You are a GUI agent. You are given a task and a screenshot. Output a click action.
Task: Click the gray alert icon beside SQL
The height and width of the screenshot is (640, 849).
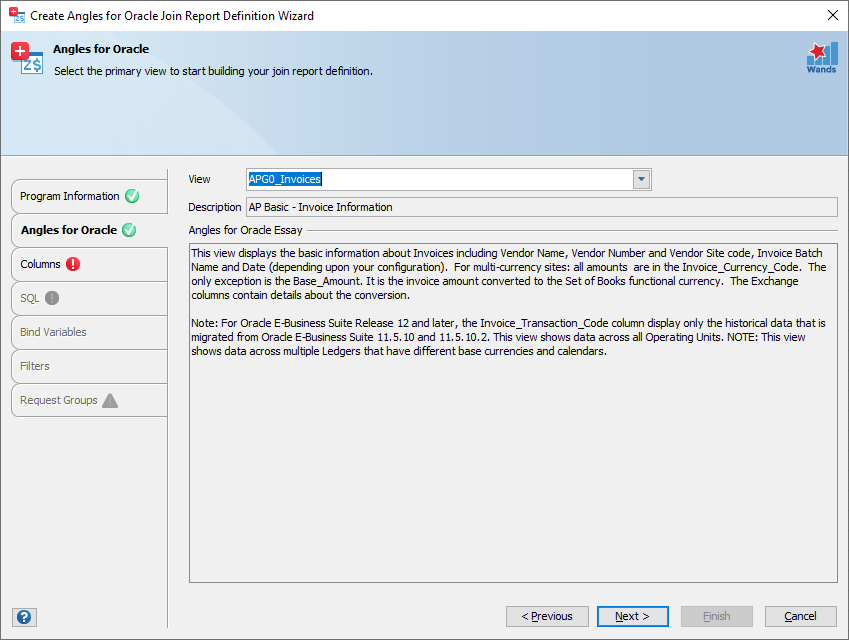[52, 298]
